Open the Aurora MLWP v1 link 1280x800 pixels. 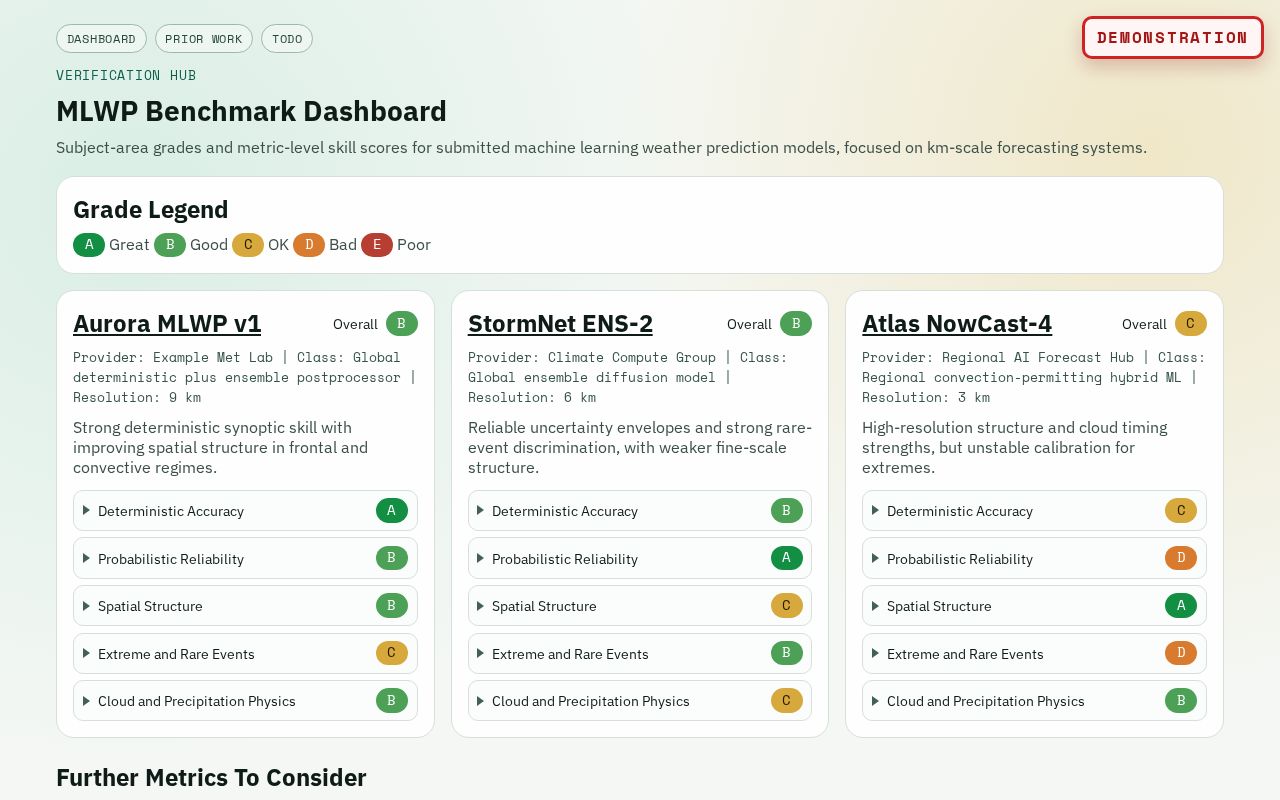pyautogui.click(x=167, y=324)
